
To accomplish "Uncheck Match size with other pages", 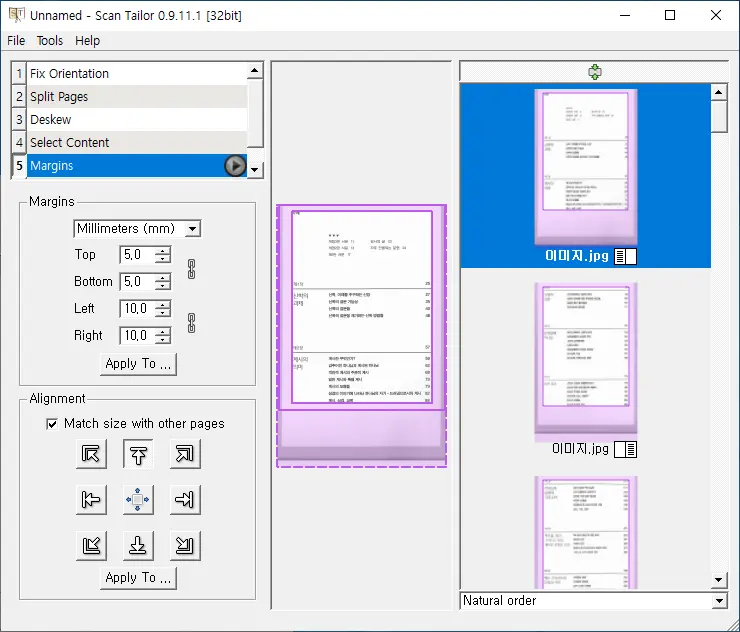I will point(53,423).
